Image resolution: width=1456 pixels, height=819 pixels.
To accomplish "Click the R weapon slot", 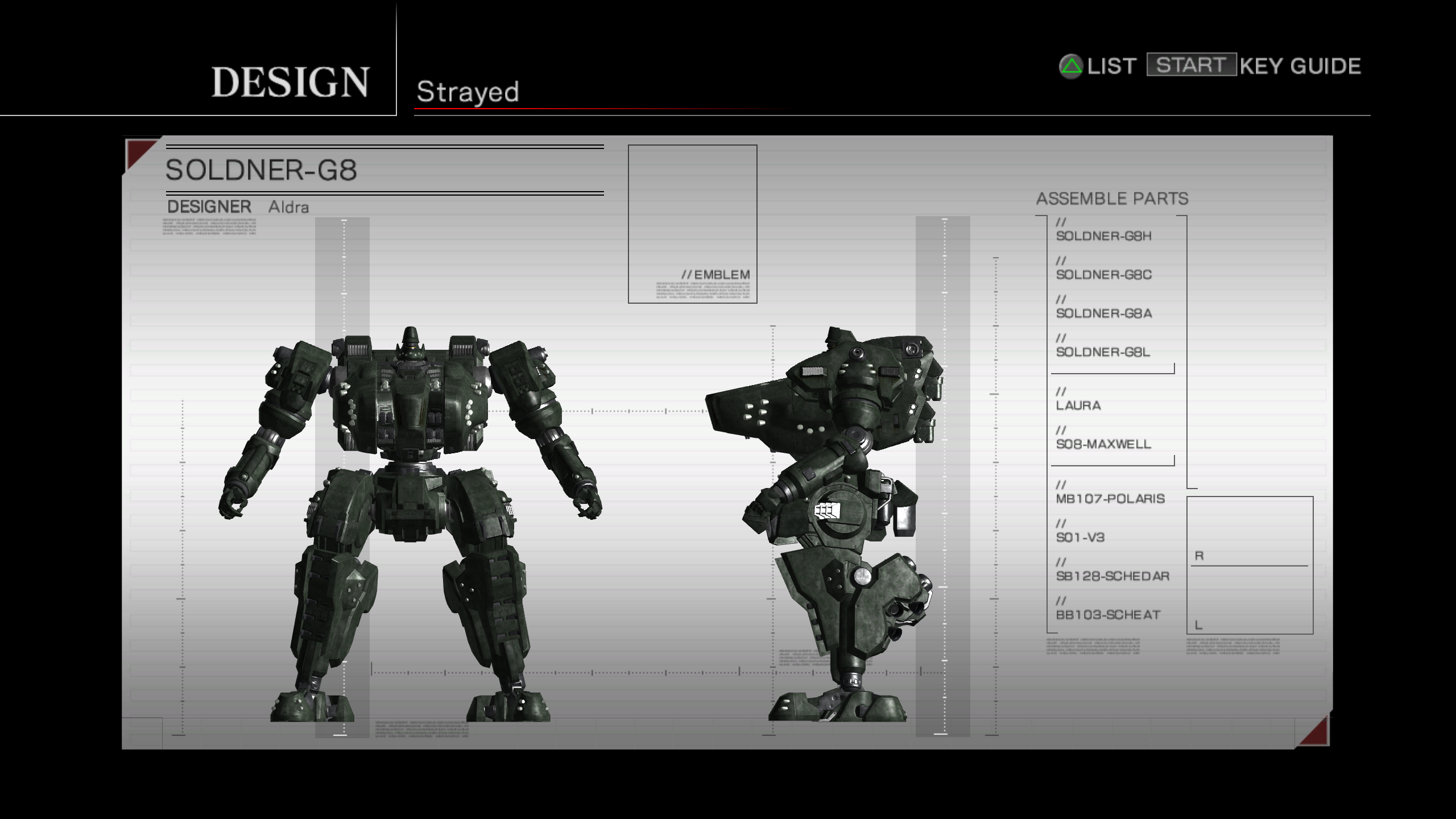I will coord(1250,532).
